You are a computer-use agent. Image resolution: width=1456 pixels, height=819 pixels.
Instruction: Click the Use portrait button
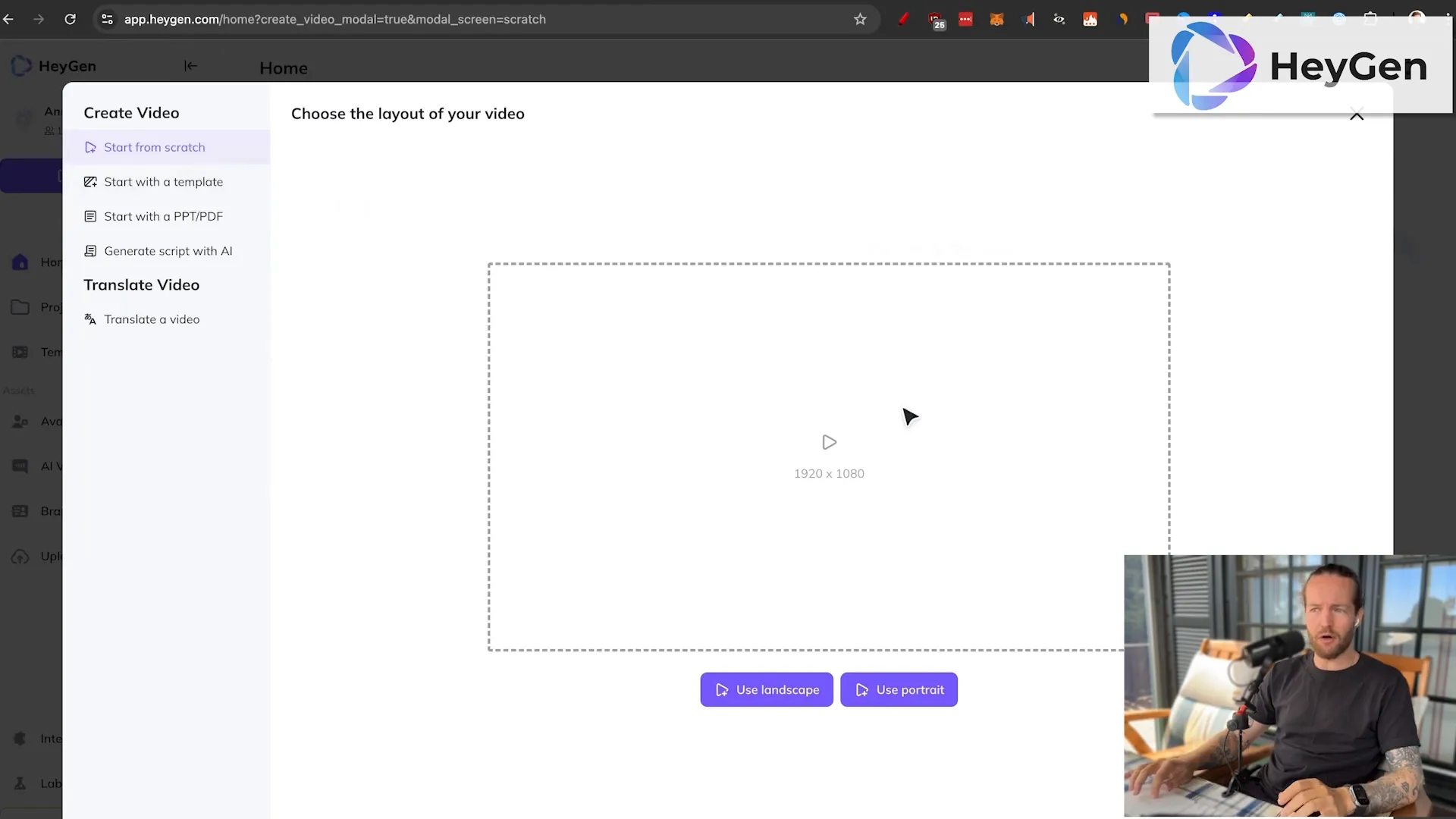899,689
